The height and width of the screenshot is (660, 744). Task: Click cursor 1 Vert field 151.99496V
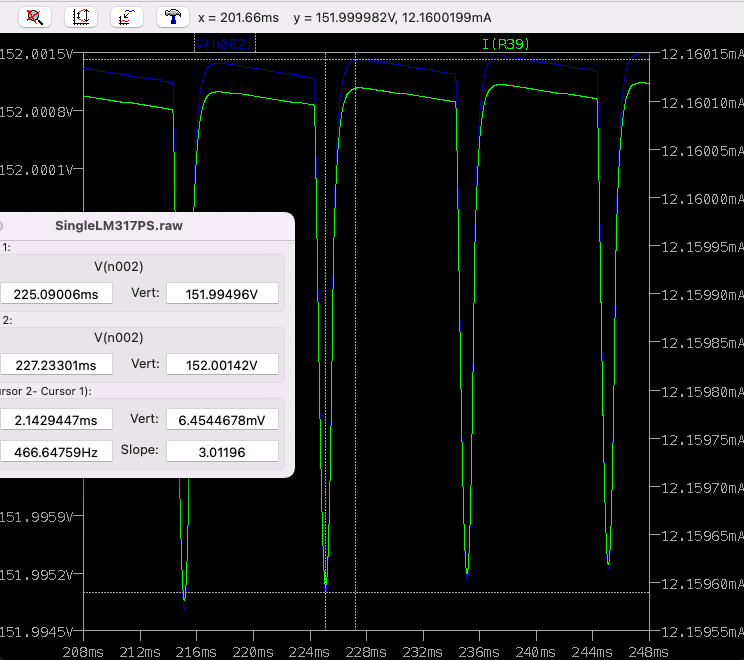pos(222,294)
